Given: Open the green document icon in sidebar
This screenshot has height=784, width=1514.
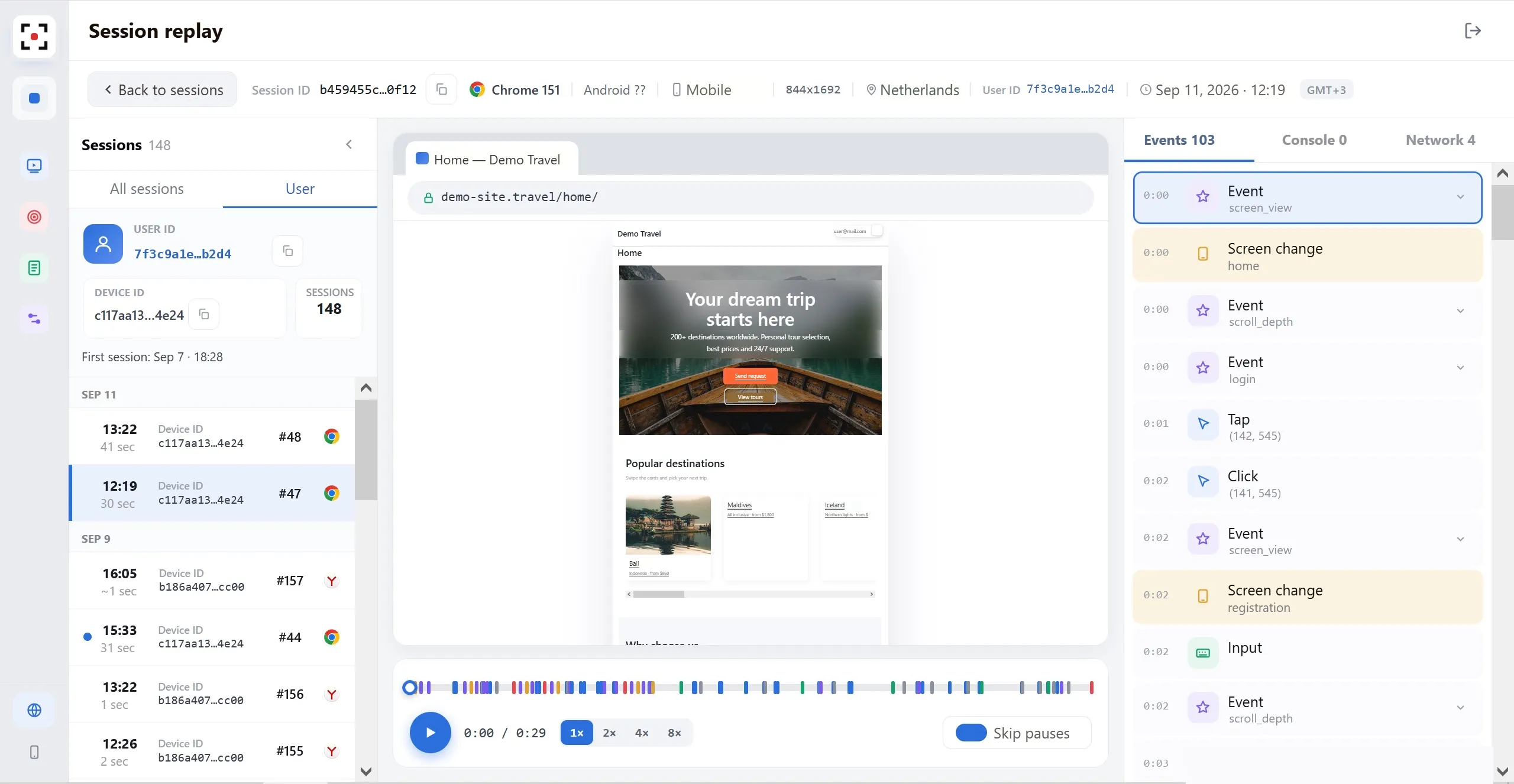Looking at the screenshot, I should pos(34,268).
